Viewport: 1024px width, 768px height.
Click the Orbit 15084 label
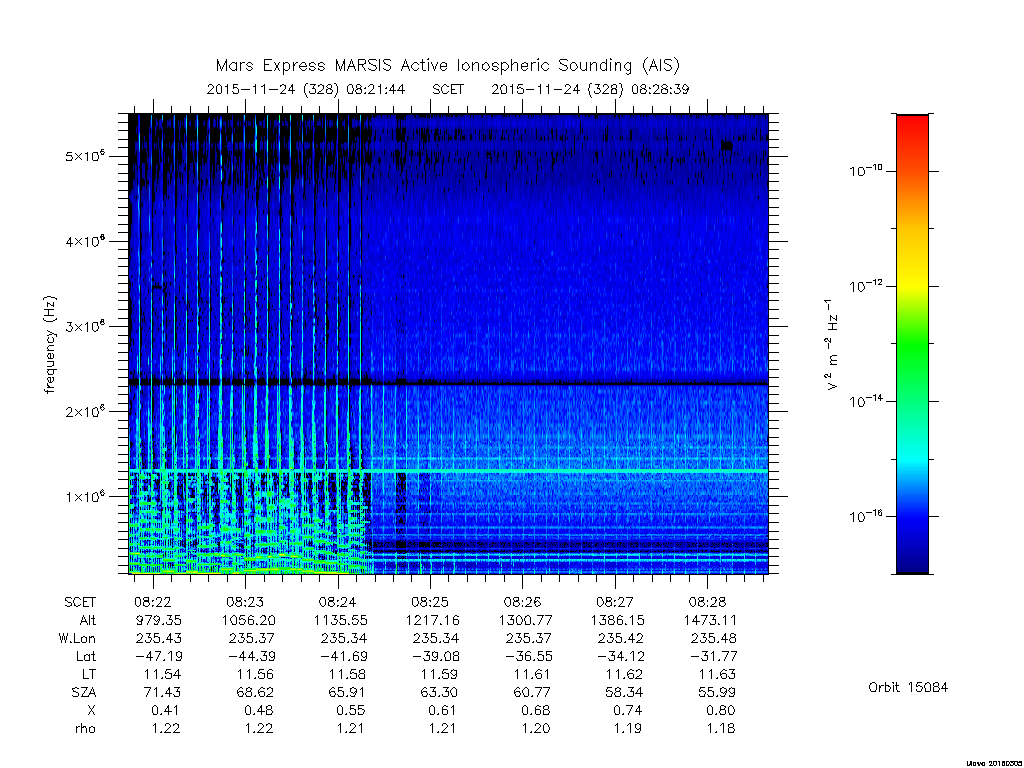(x=908, y=687)
